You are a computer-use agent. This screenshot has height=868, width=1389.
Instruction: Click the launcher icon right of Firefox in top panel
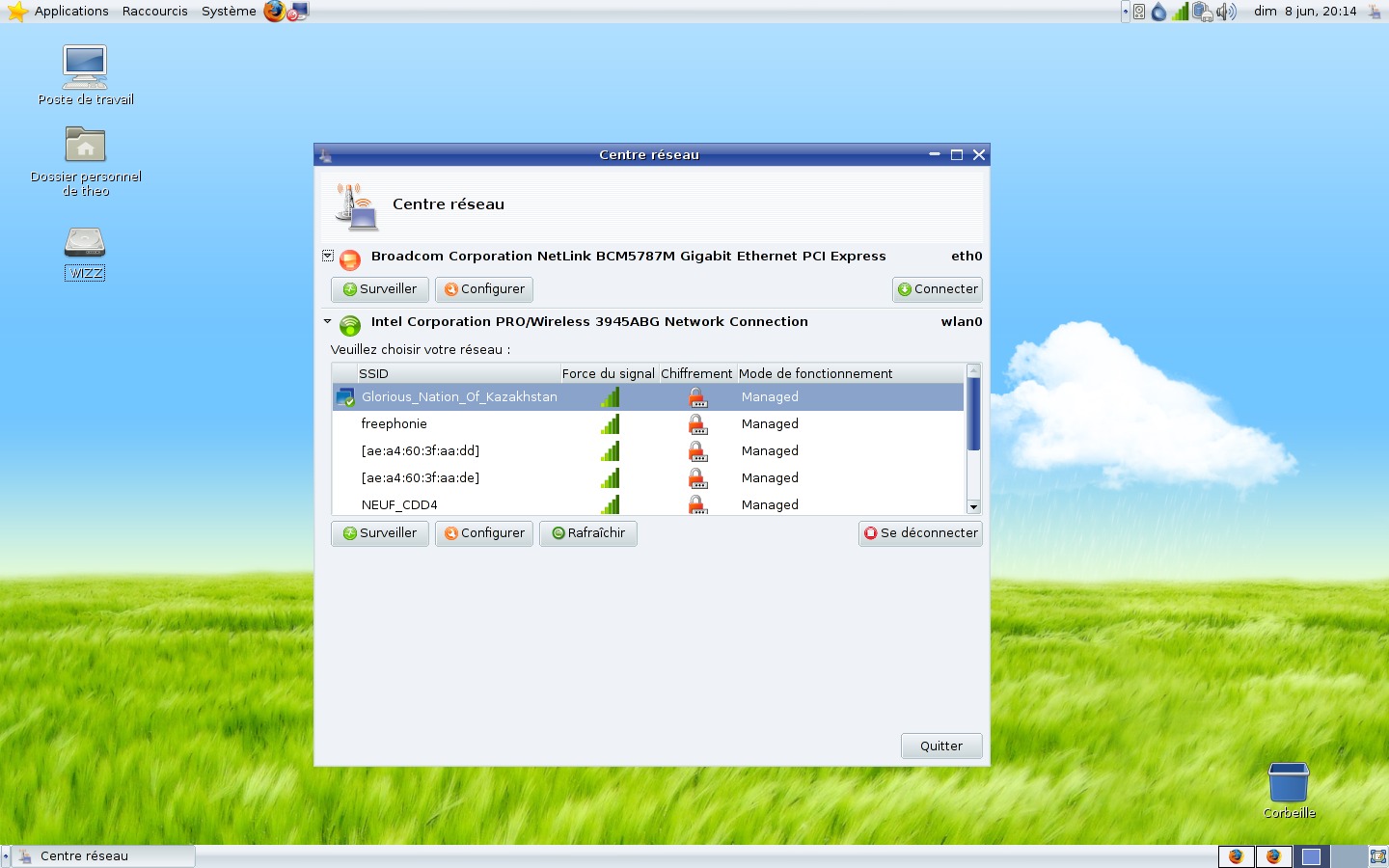[298, 12]
